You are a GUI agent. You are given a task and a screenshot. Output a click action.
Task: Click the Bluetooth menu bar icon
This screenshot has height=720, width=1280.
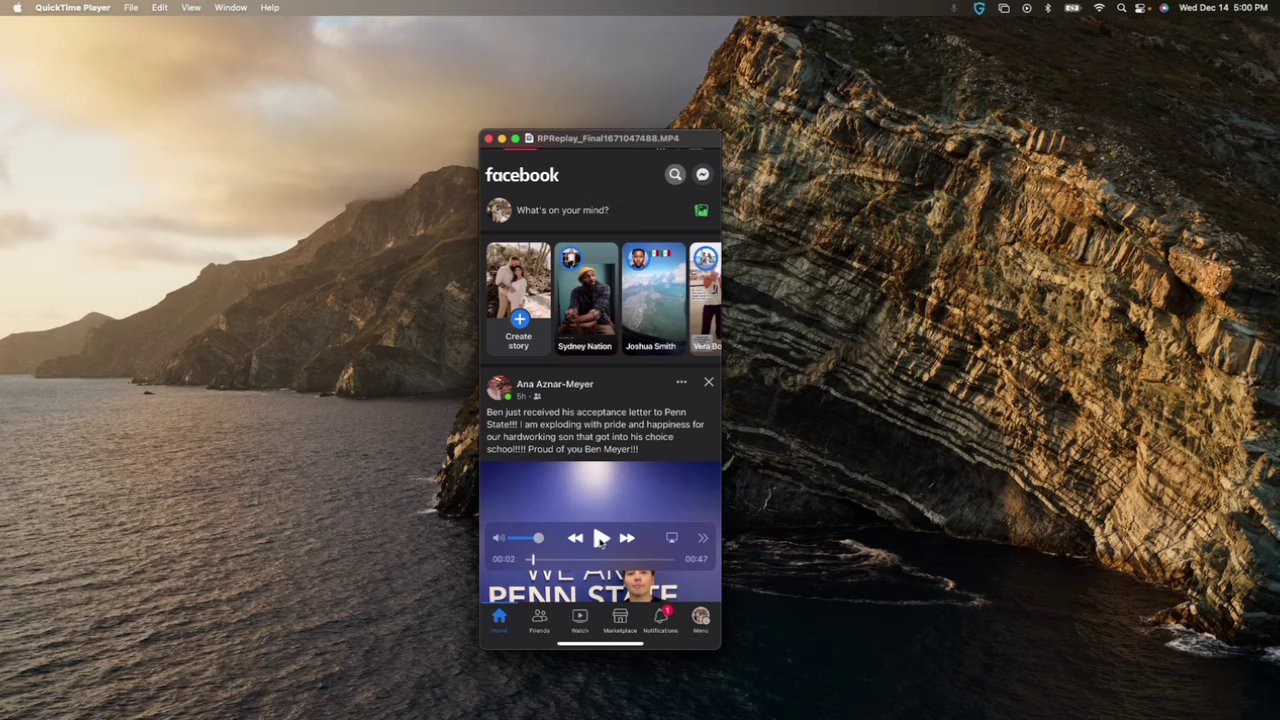1048,8
